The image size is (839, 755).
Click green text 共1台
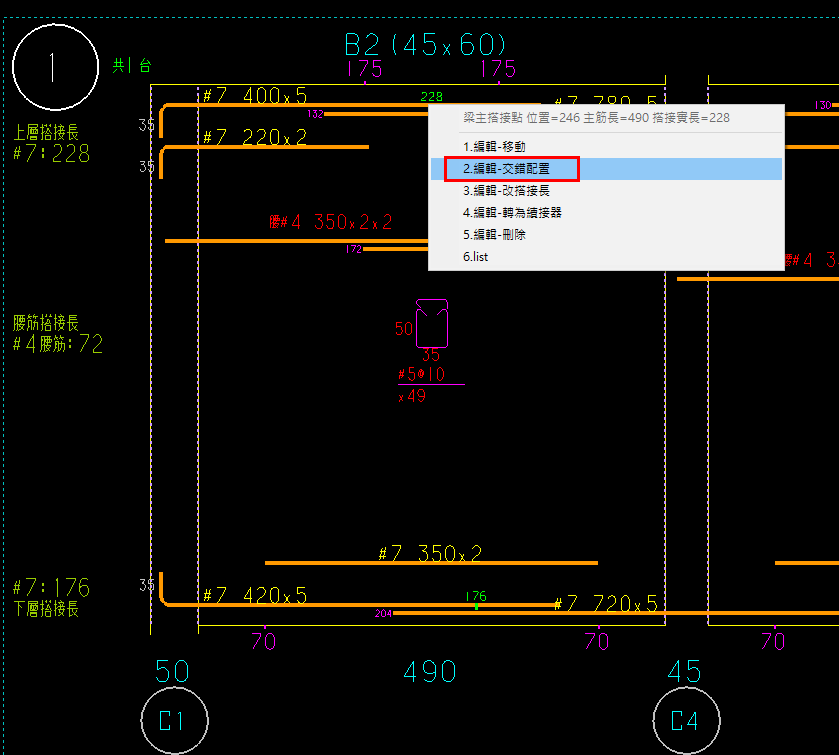pyautogui.click(x=132, y=65)
